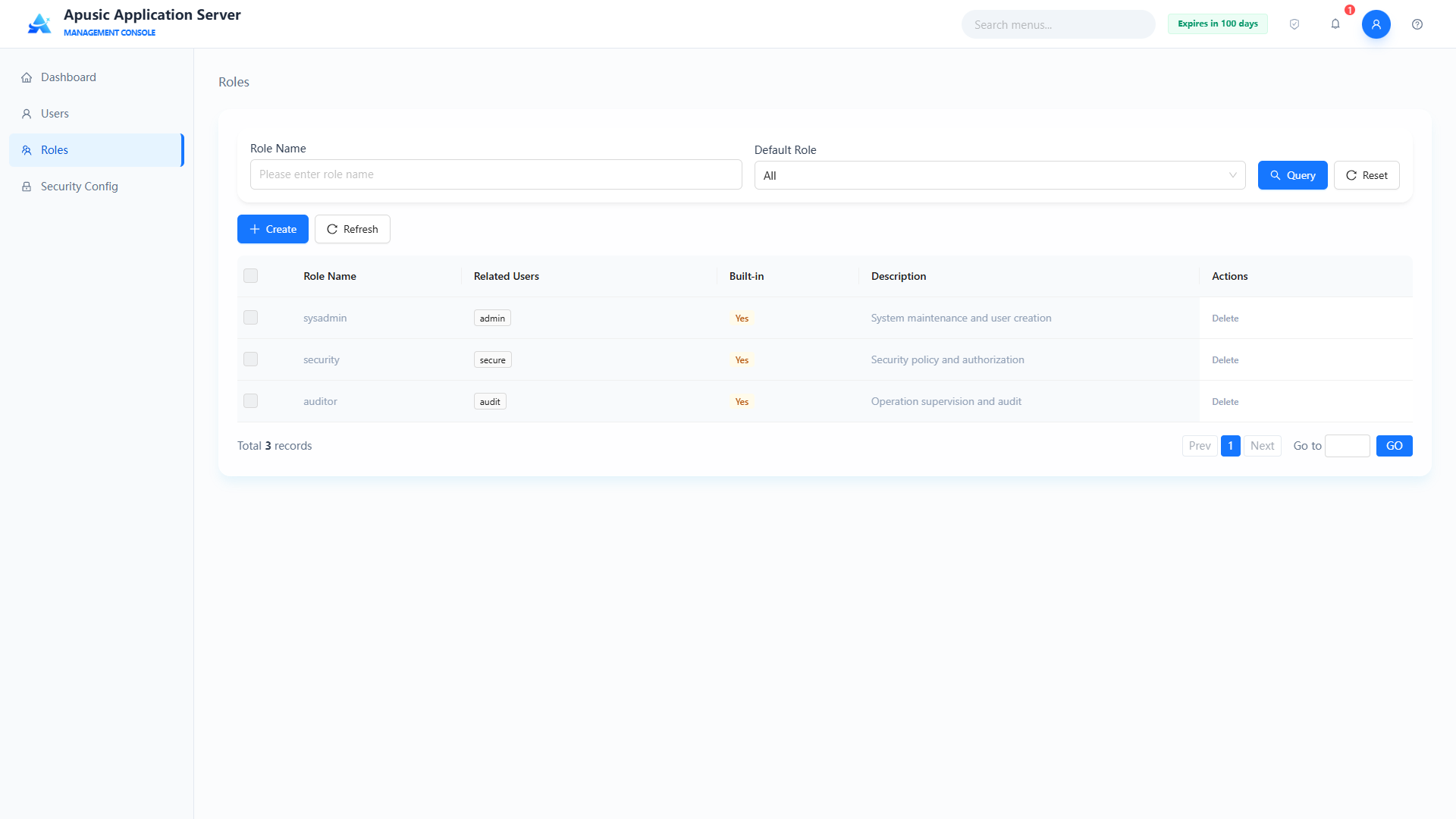Click the shield security icon in header
This screenshot has height=819, width=1456.
(1294, 24)
